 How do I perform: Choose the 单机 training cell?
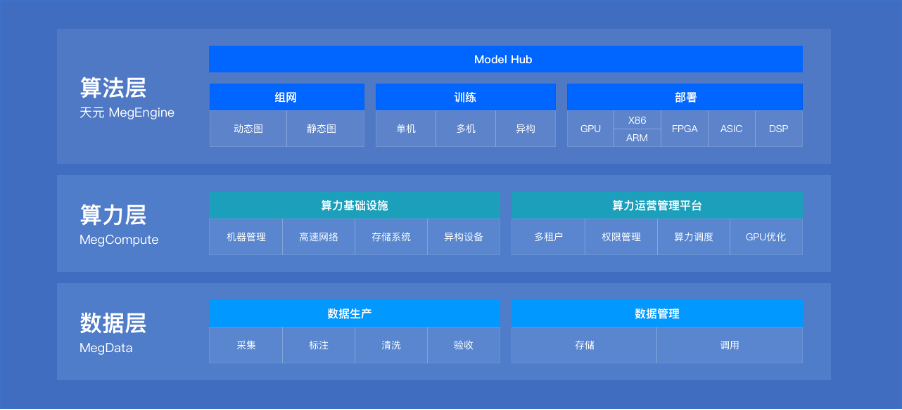coord(406,129)
